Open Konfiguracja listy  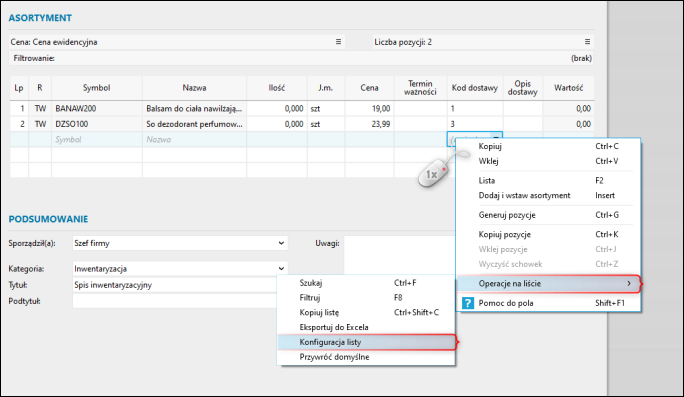tap(366, 342)
